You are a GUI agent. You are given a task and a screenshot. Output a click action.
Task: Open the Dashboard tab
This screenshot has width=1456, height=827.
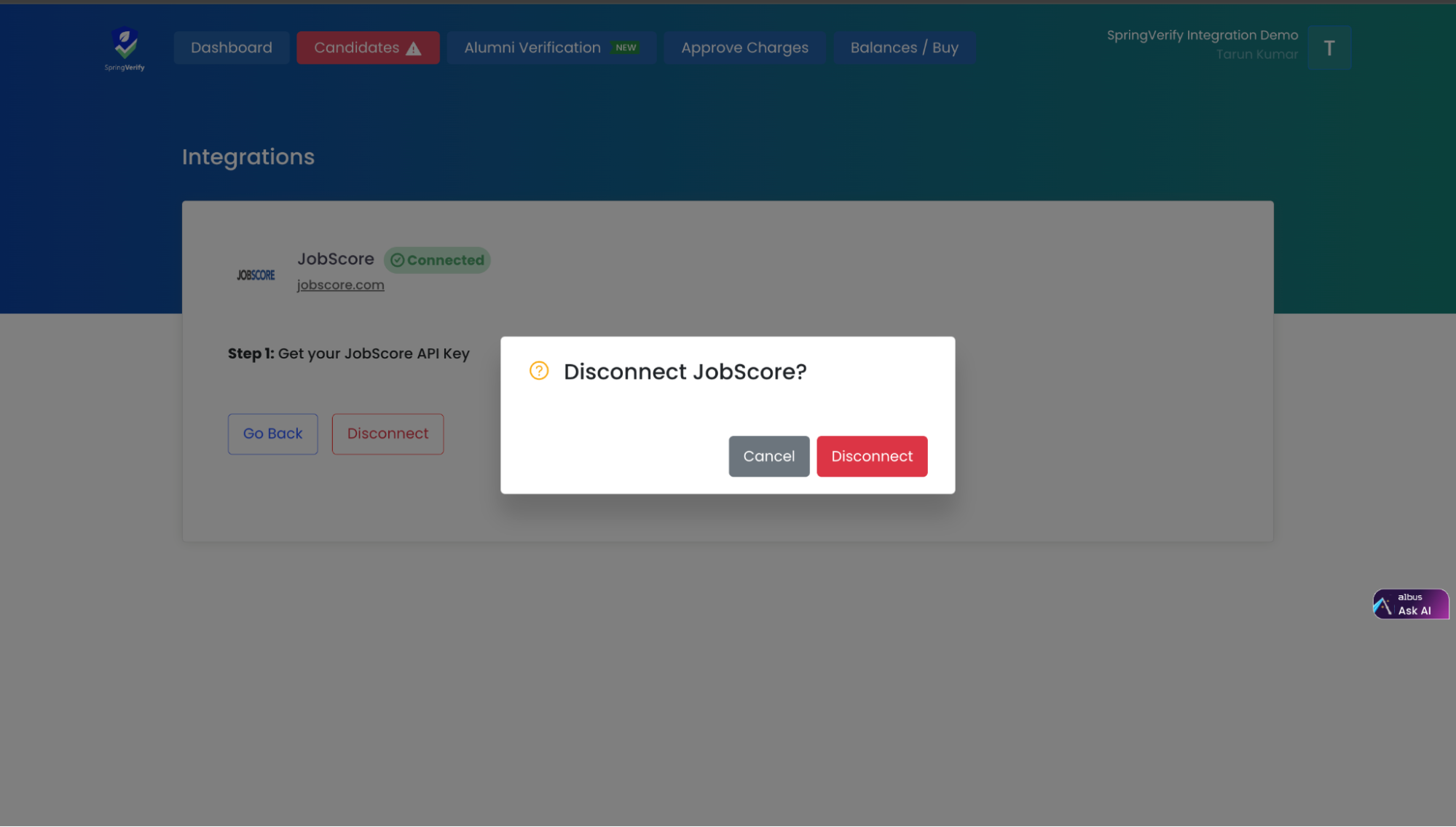pyautogui.click(x=231, y=47)
